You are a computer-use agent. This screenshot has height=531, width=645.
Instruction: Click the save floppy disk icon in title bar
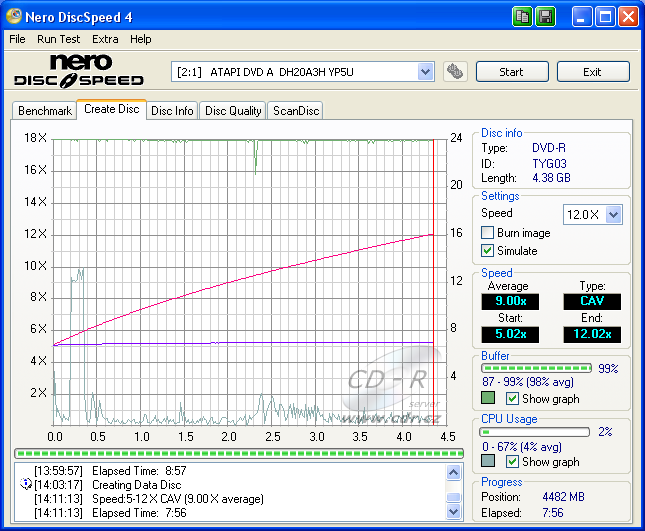(545, 17)
